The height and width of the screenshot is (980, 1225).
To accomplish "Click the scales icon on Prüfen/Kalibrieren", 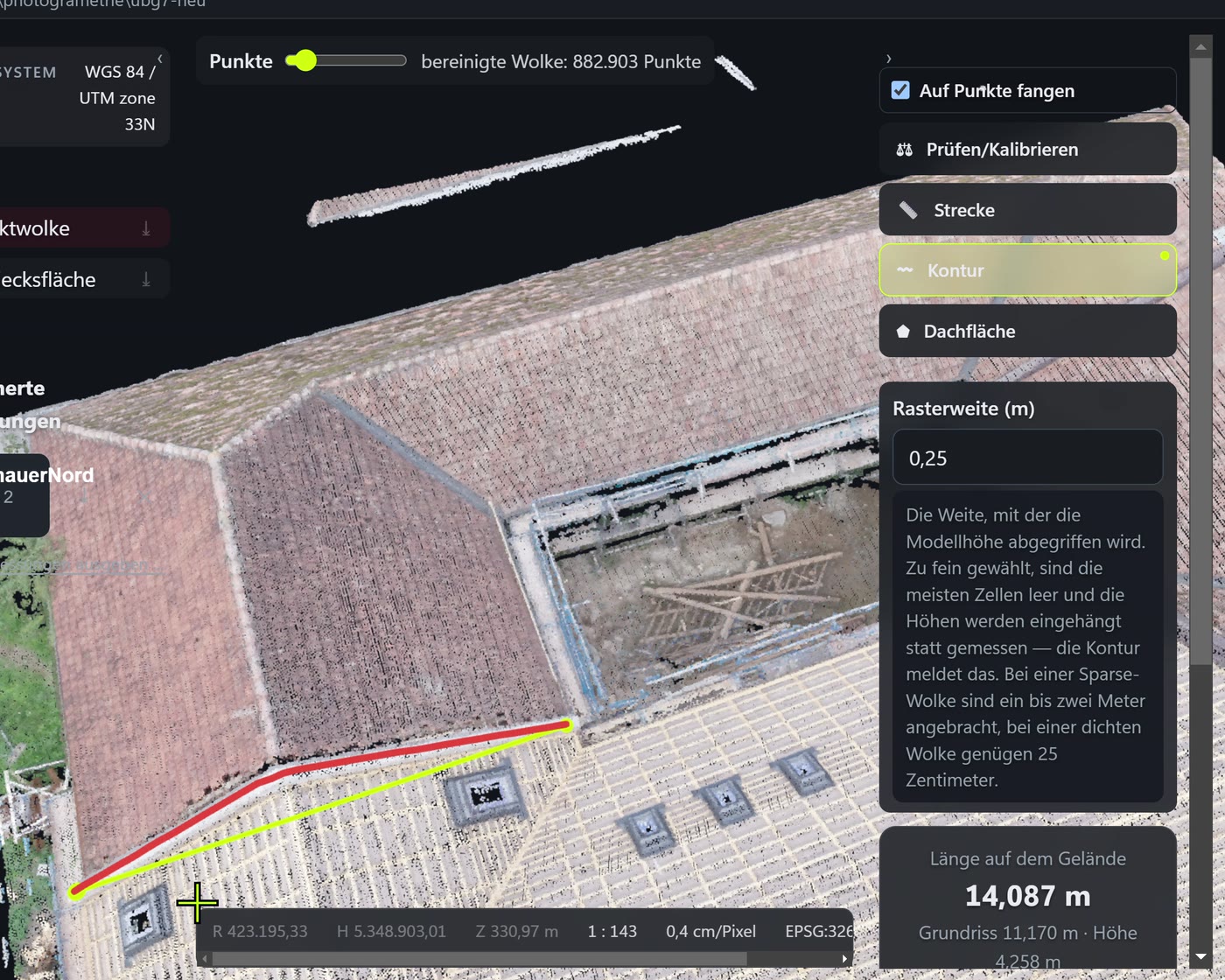I will point(904,150).
